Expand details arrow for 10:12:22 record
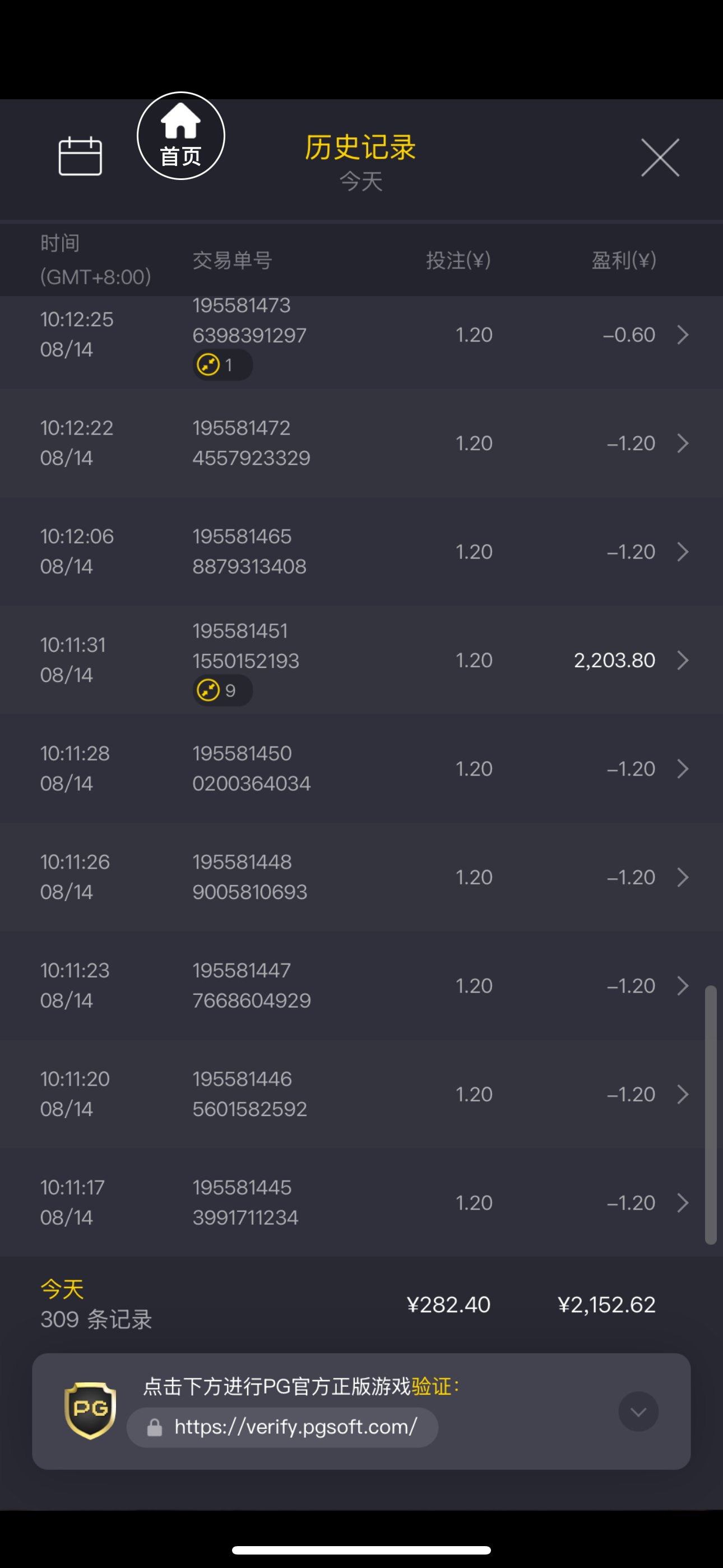Image resolution: width=723 pixels, height=1568 pixels. pyautogui.click(x=683, y=443)
